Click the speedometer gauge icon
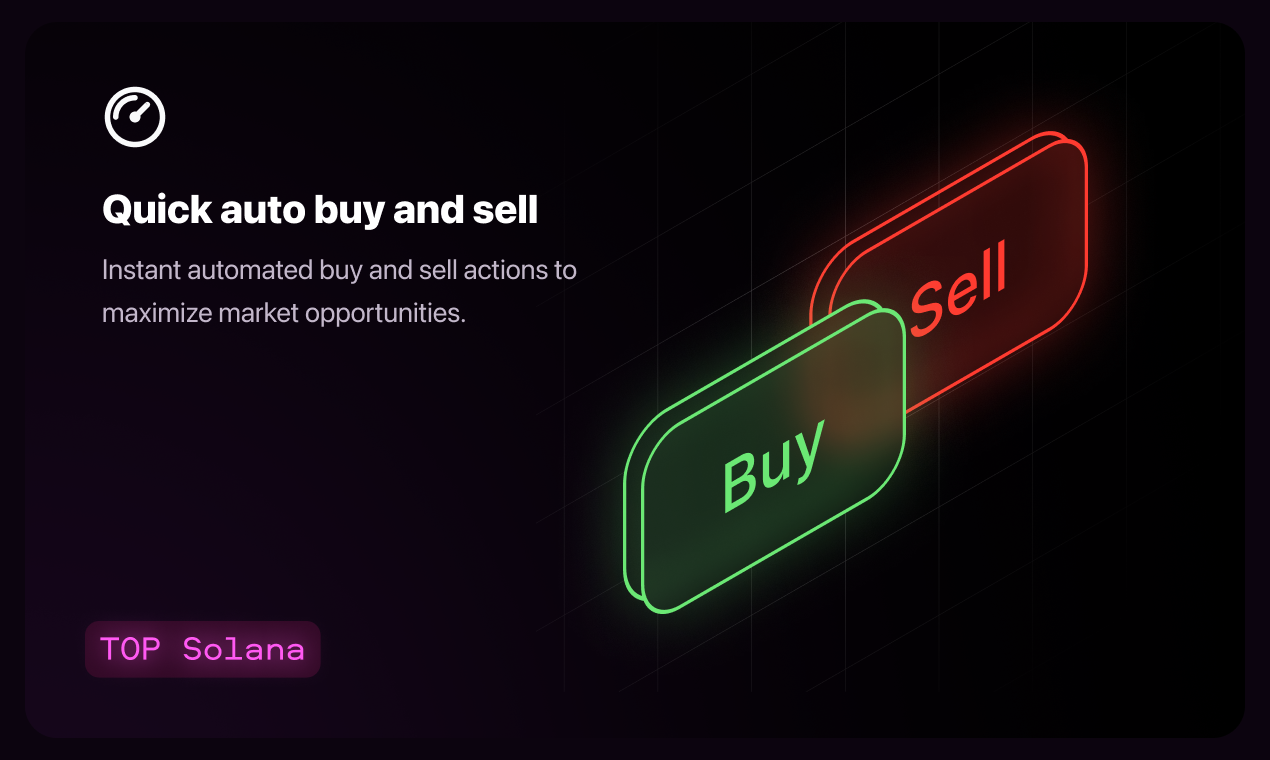1270x760 pixels. click(135, 117)
